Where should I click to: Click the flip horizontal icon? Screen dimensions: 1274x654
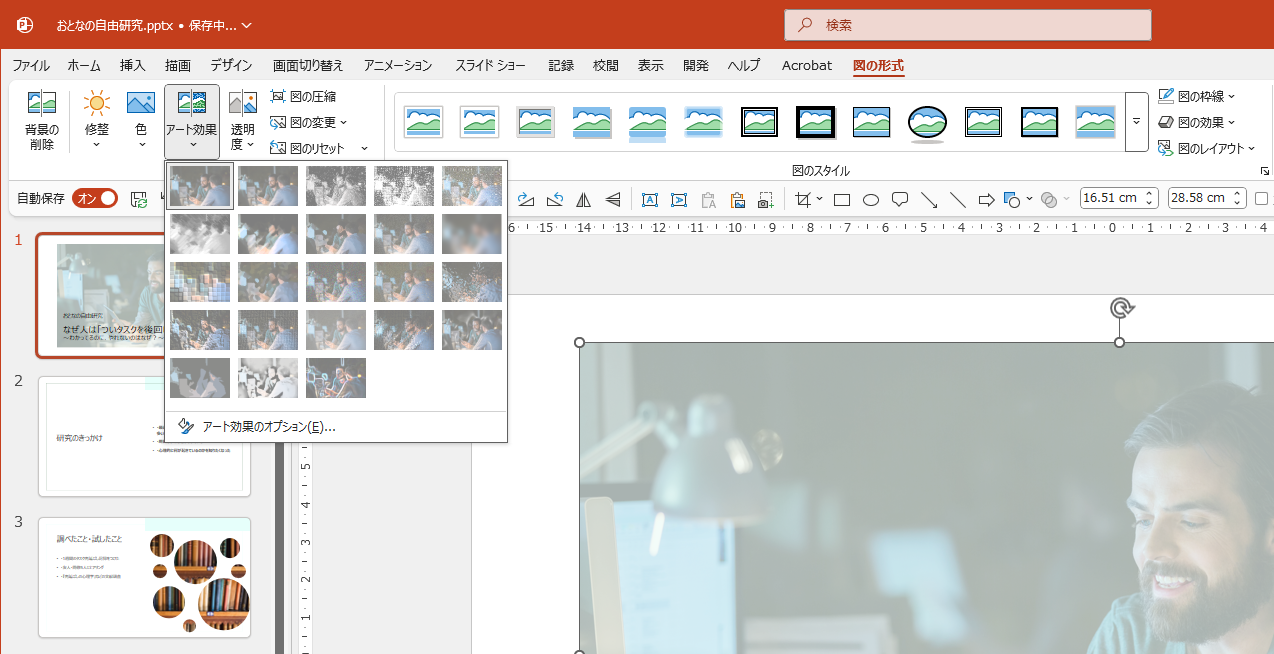click(x=584, y=199)
